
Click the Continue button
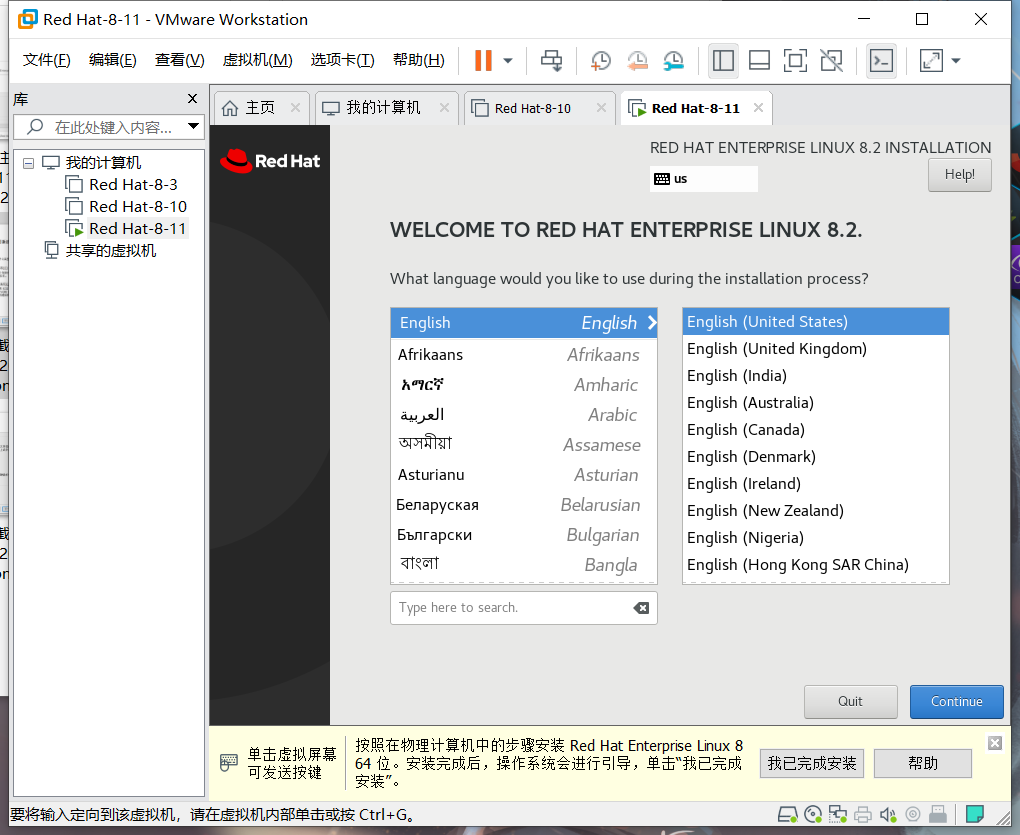[956, 702]
